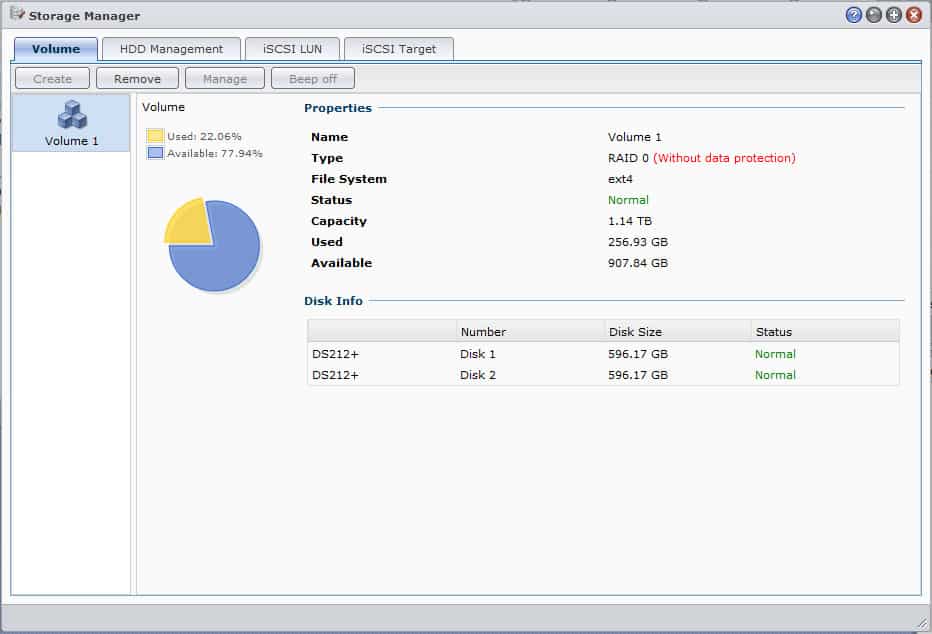The height and width of the screenshot is (634, 932).
Task: Click Normal status of Disk 2
Action: coord(775,375)
